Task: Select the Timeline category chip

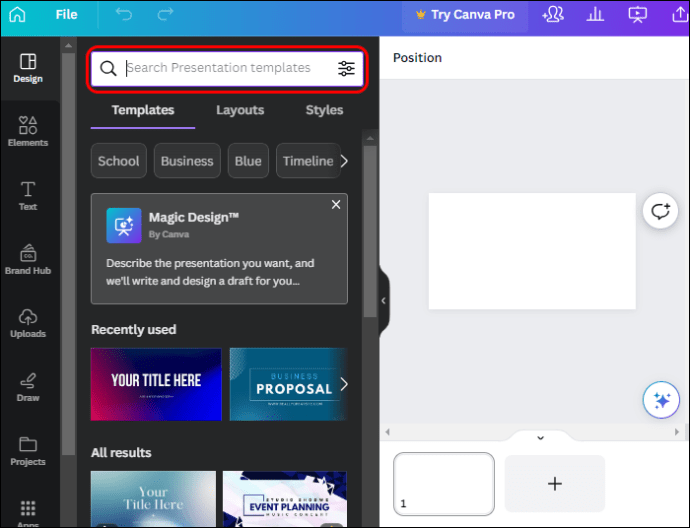Action: (x=308, y=161)
